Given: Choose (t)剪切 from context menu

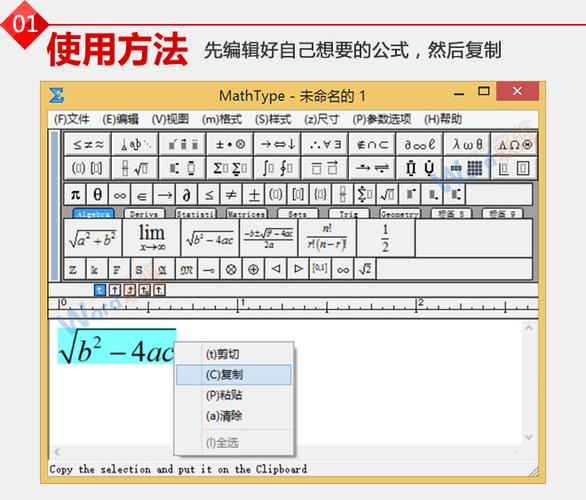Looking at the screenshot, I should click(x=234, y=354).
